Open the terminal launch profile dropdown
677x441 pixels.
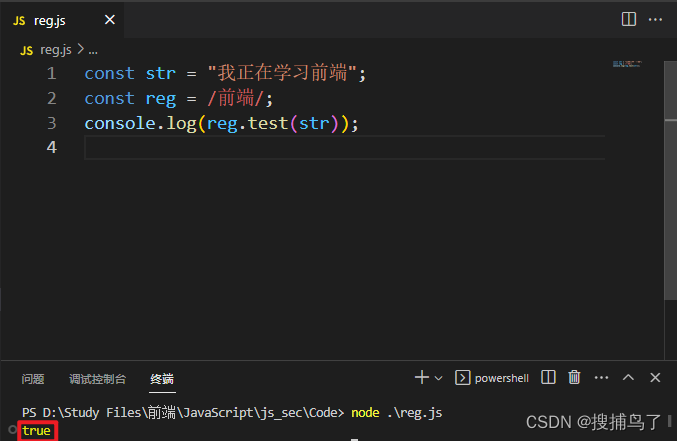(x=438, y=378)
